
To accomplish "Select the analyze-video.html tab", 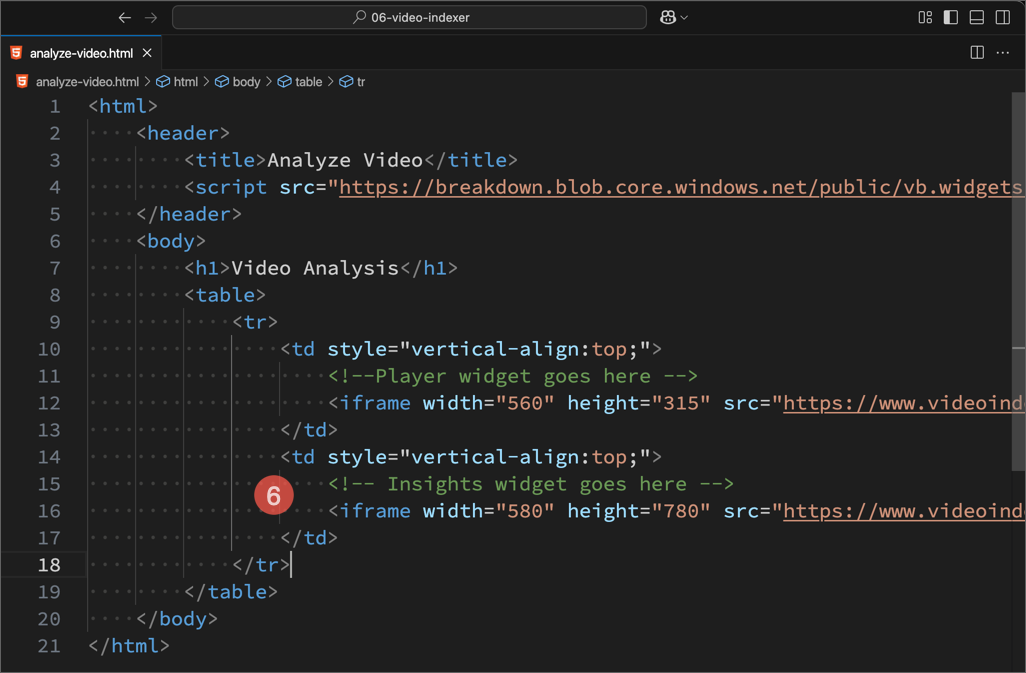I will coord(81,53).
